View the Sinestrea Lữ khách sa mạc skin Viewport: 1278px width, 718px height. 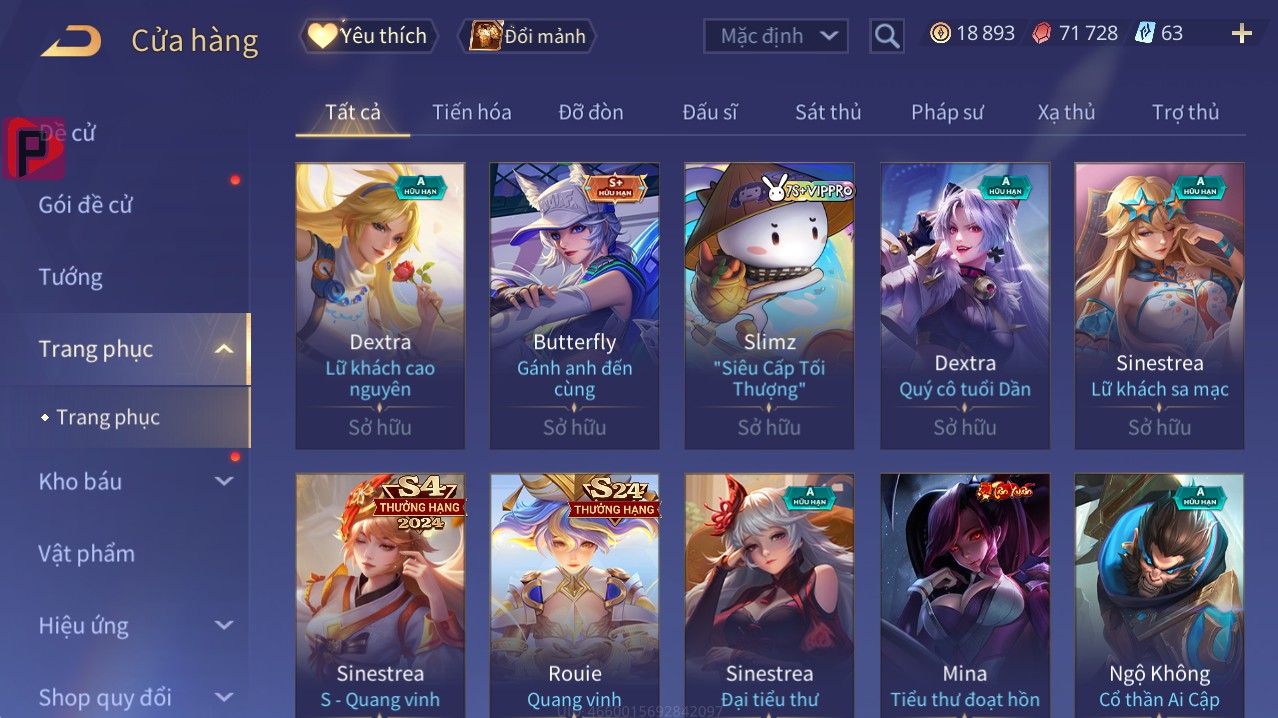(1160, 306)
